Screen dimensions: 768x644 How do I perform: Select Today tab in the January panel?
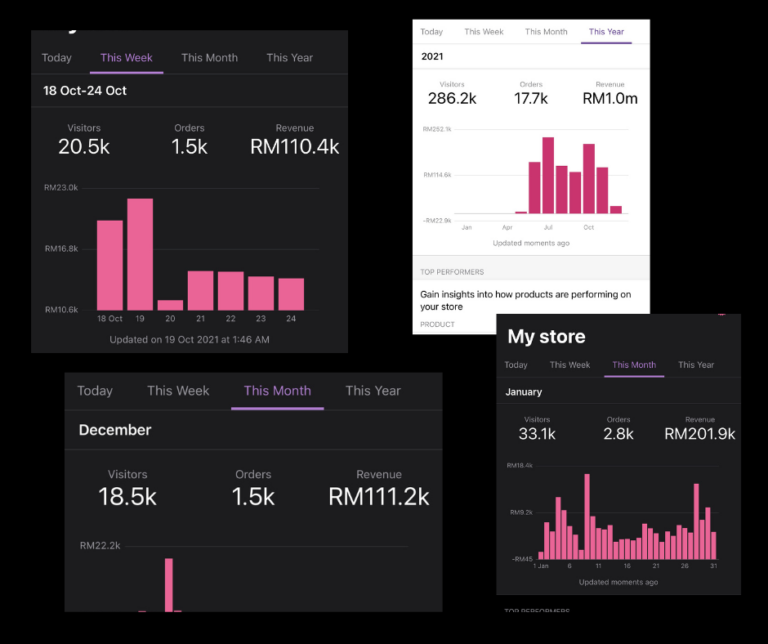[x=516, y=365]
